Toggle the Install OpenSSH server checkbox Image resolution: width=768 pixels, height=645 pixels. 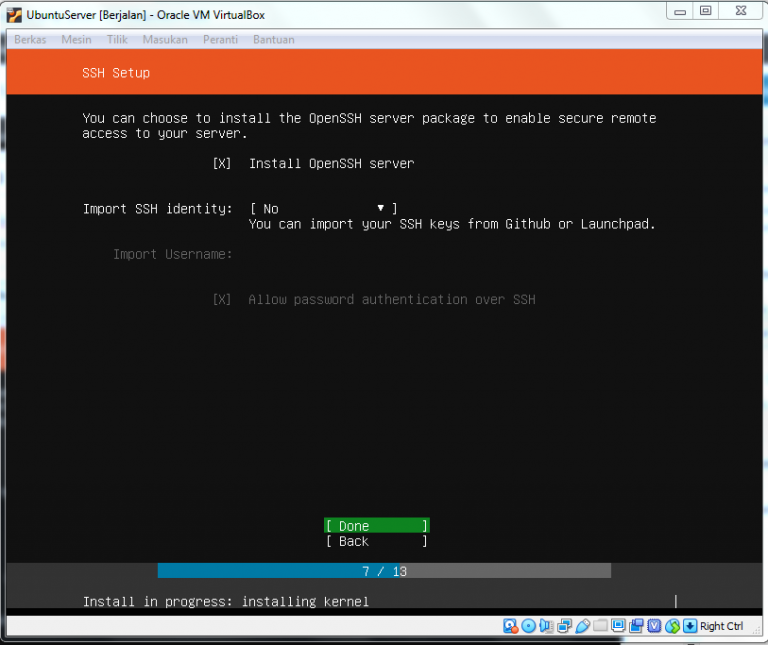[x=222, y=163]
